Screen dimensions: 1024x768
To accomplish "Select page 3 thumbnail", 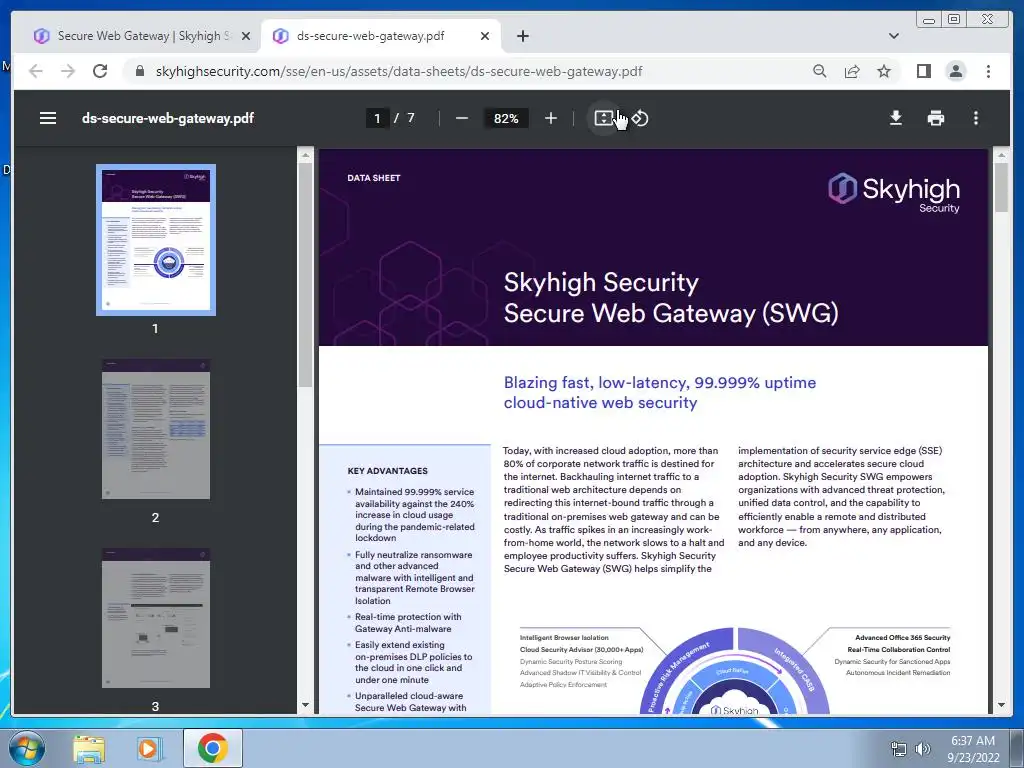I will pyautogui.click(x=156, y=618).
